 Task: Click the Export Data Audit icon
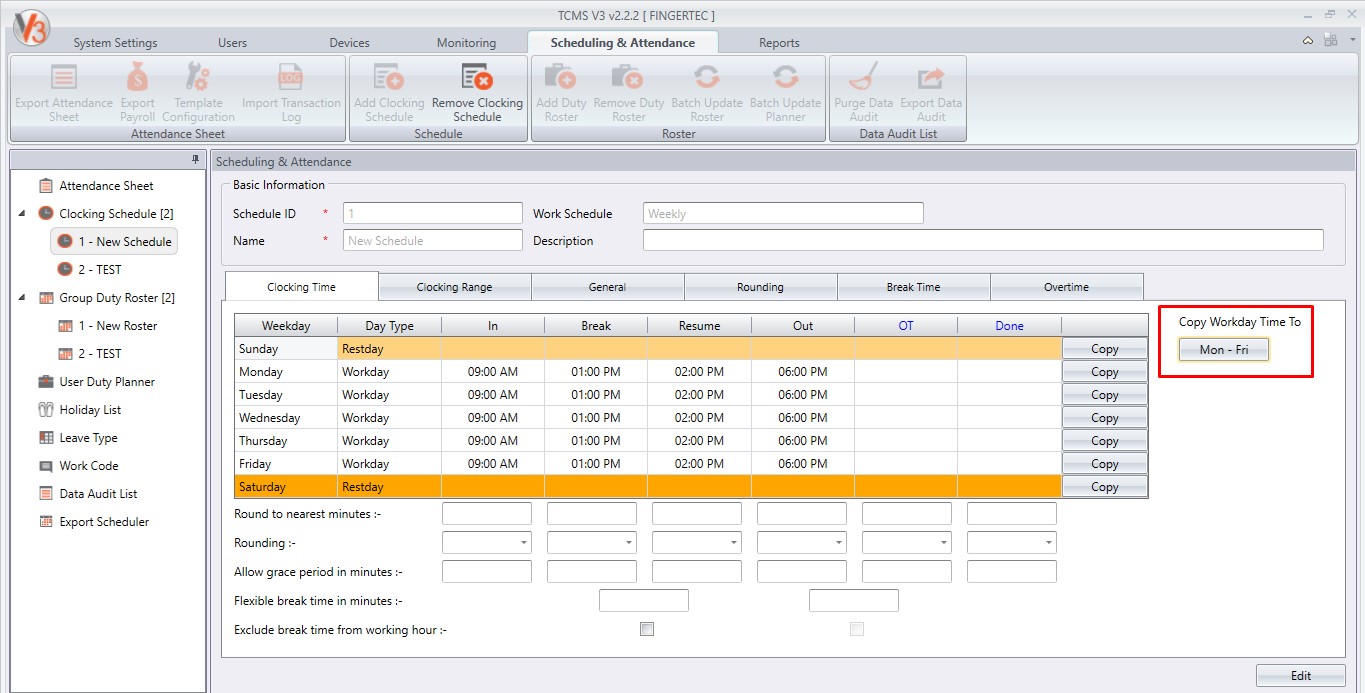[x=931, y=78]
